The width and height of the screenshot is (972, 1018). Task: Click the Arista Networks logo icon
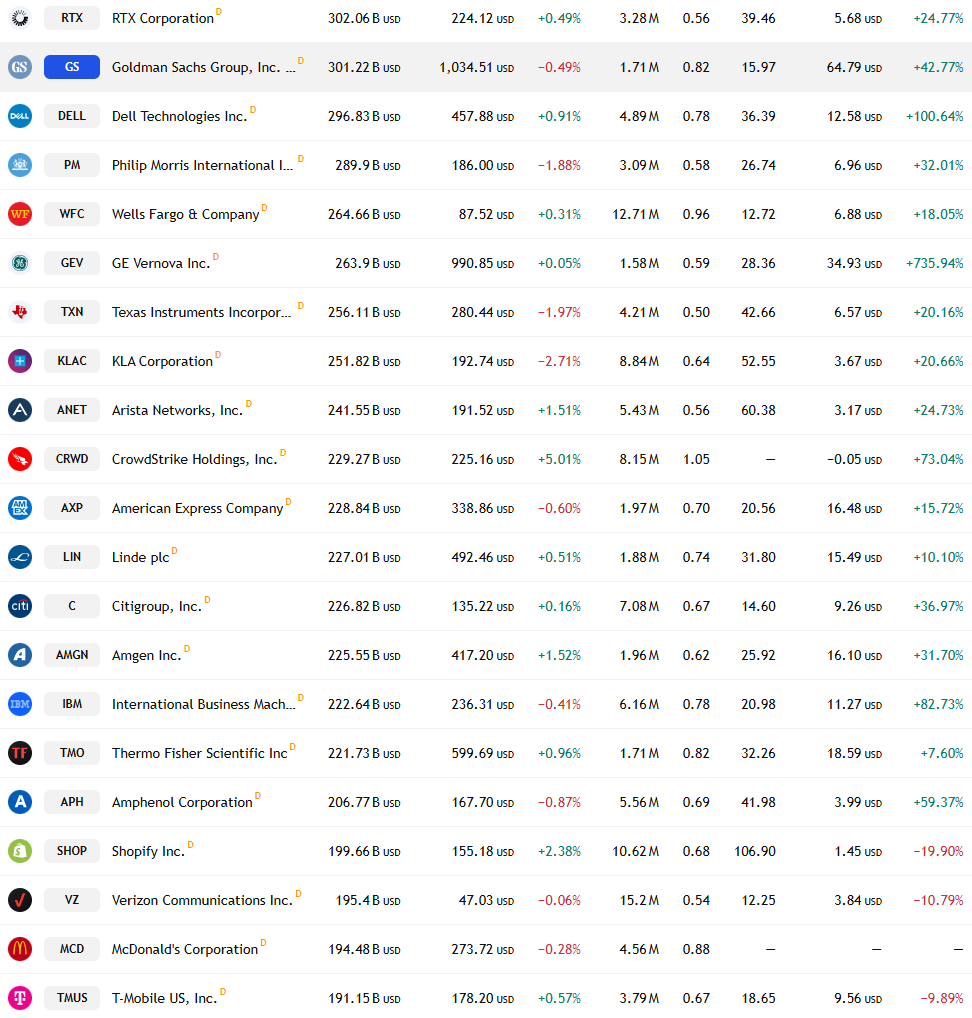20,410
